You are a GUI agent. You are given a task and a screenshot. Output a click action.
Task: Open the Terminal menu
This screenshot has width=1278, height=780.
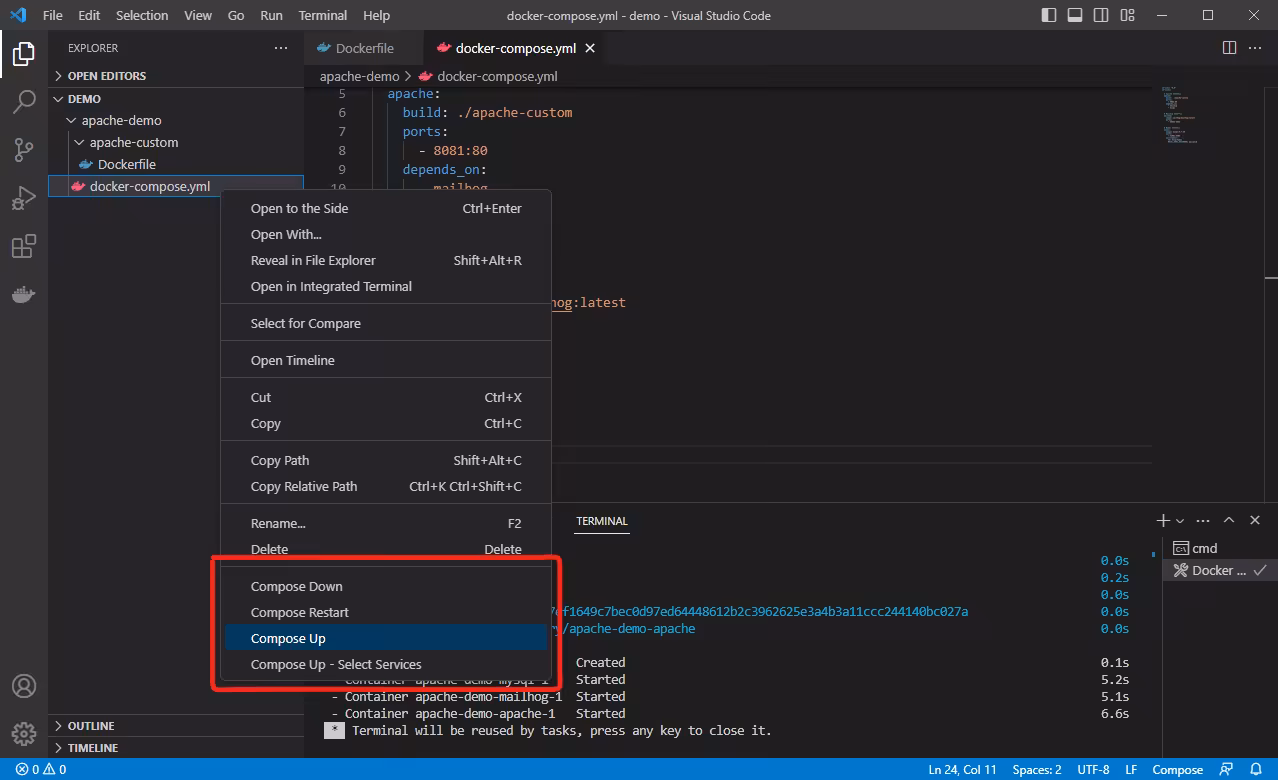[323, 15]
